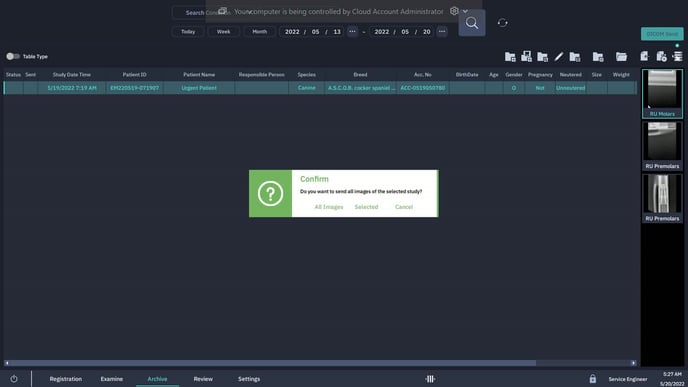Click the Acc. No column header
Image resolution: width=688 pixels, height=387 pixels.
(423, 75)
